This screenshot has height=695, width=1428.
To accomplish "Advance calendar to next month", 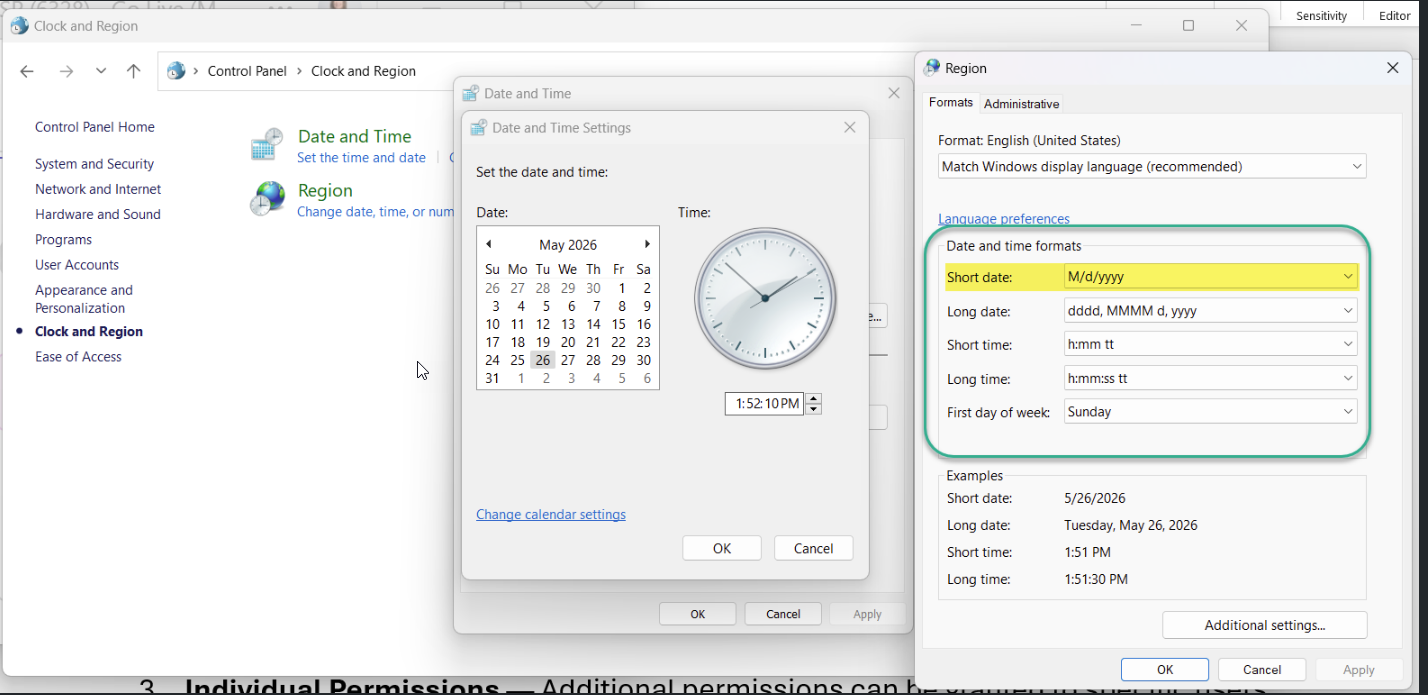I will click(647, 244).
